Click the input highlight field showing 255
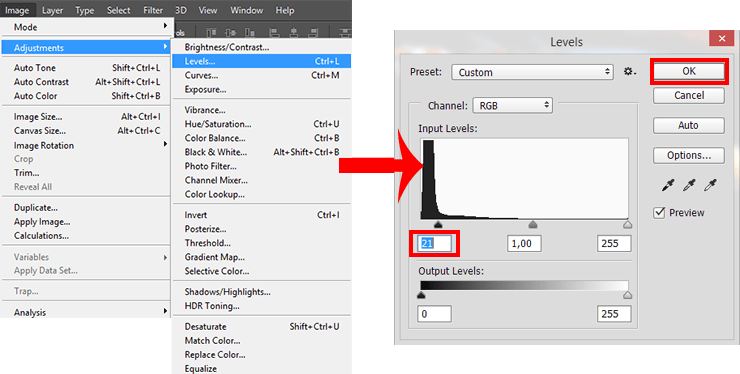Viewport: 740px width, 374px height. click(x=614, y=243)
